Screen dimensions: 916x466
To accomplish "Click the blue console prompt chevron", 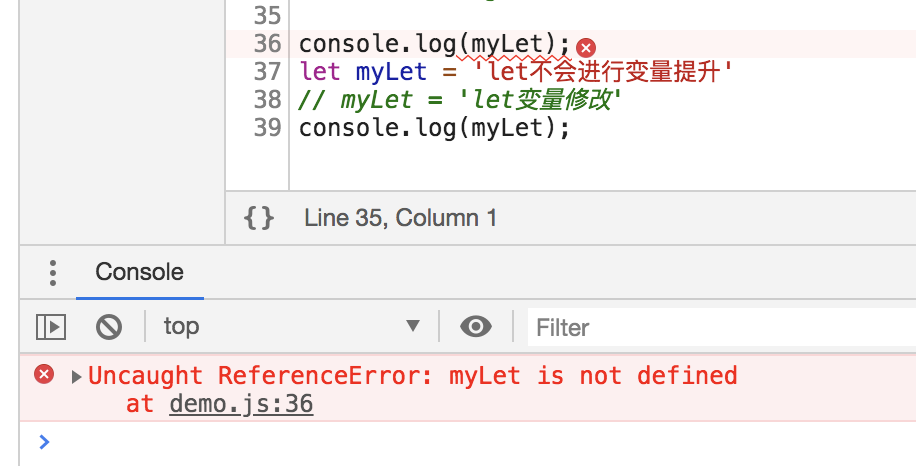I will click(x=43, y=441).
